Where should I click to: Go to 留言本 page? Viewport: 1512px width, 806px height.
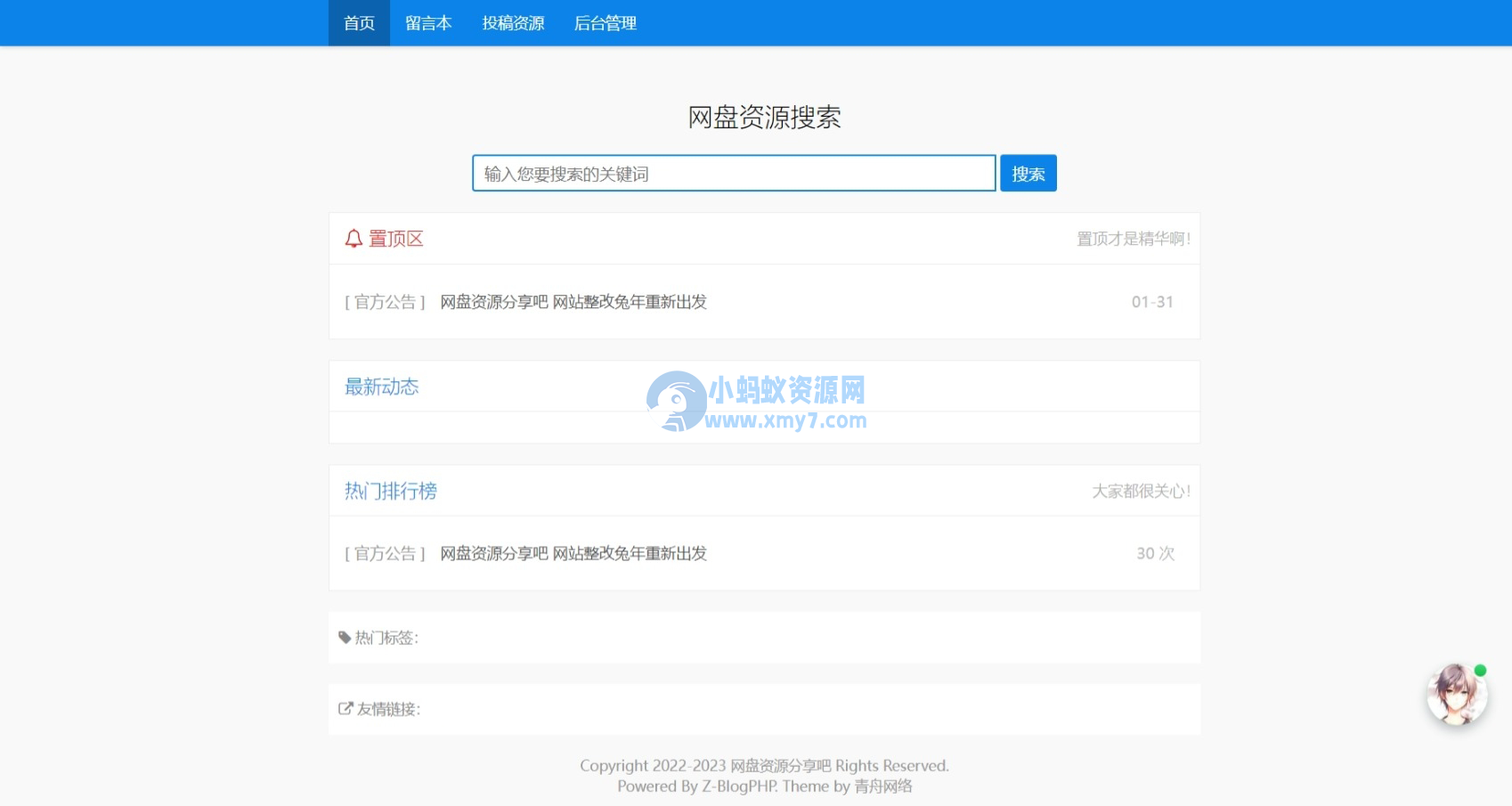click(428, 23)
